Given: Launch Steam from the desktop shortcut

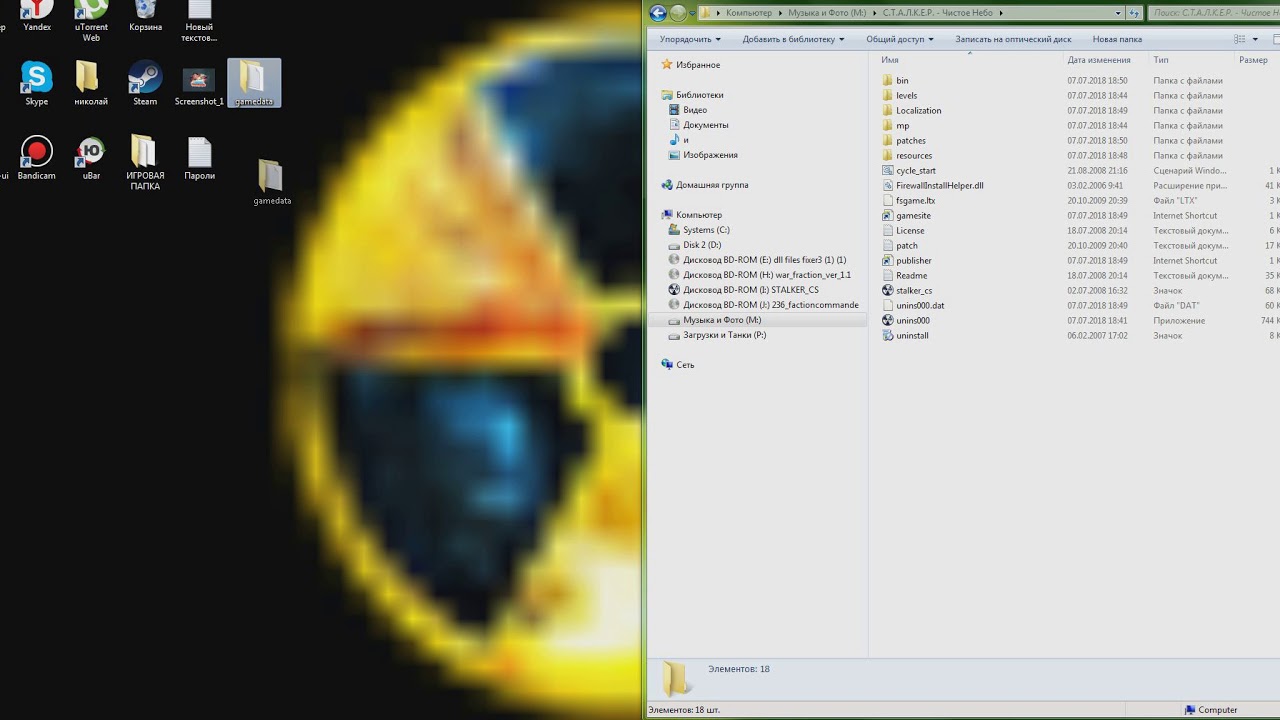Looking at the screenshot, I should (145, 83).
